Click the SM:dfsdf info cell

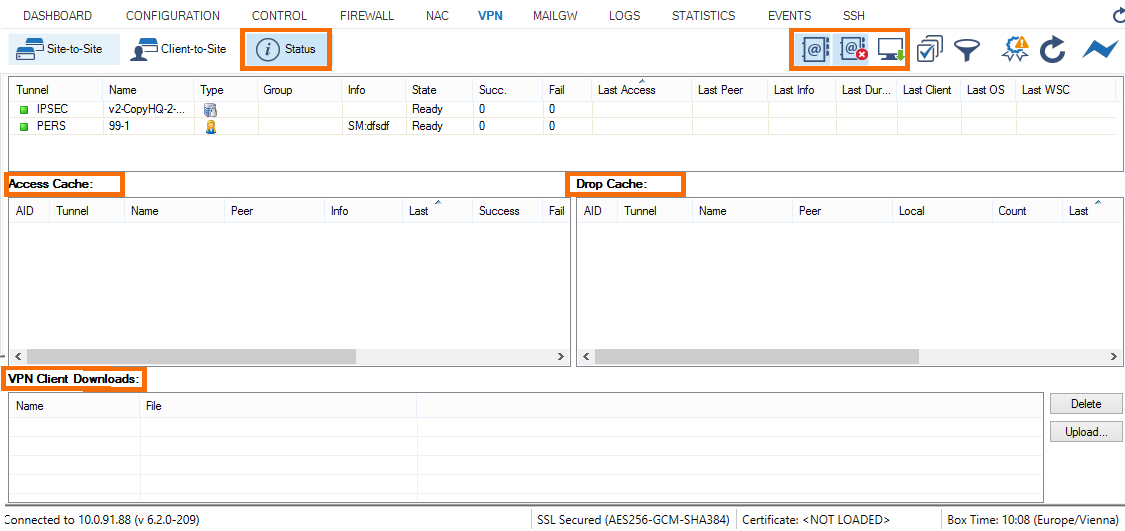(373, 126)
